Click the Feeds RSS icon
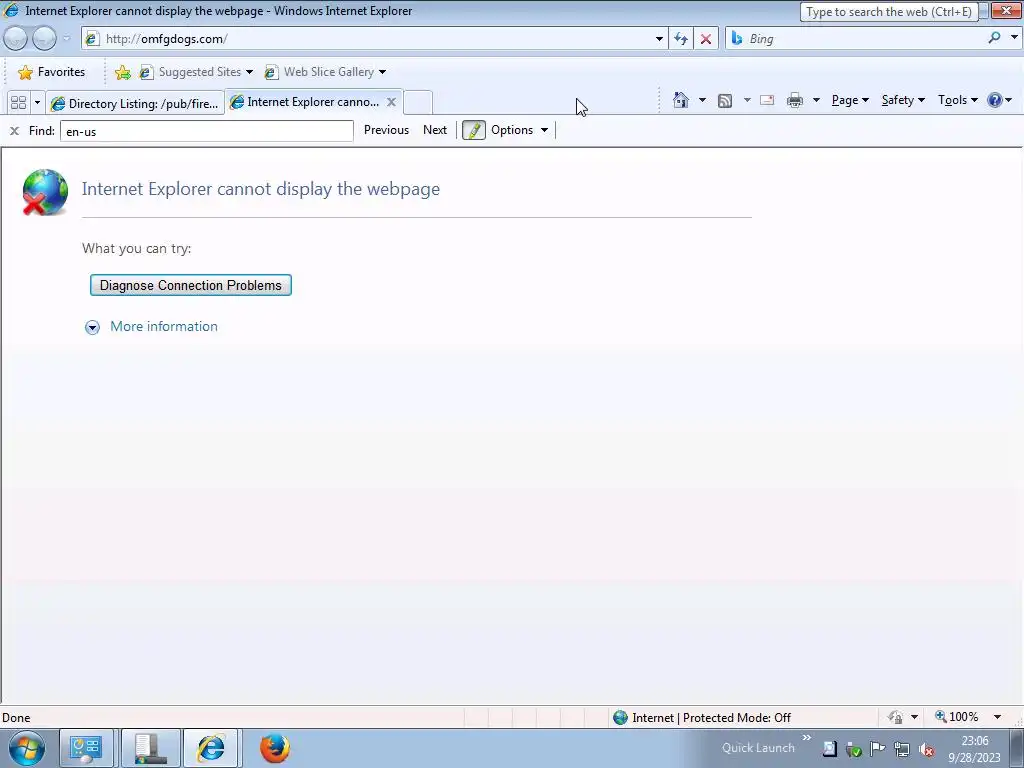Screen dimensions: 1024x768 click(725, 100)
